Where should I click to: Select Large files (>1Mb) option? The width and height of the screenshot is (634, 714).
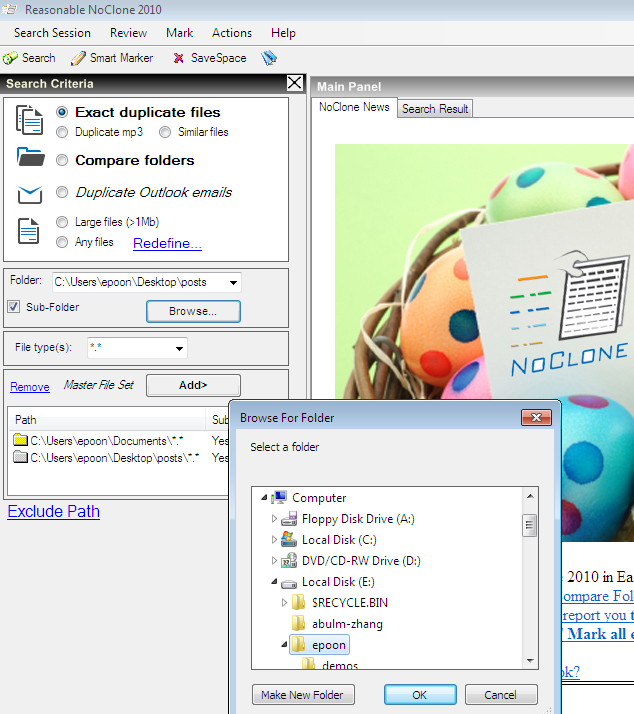pyautogui.click(x=62, y=222)
